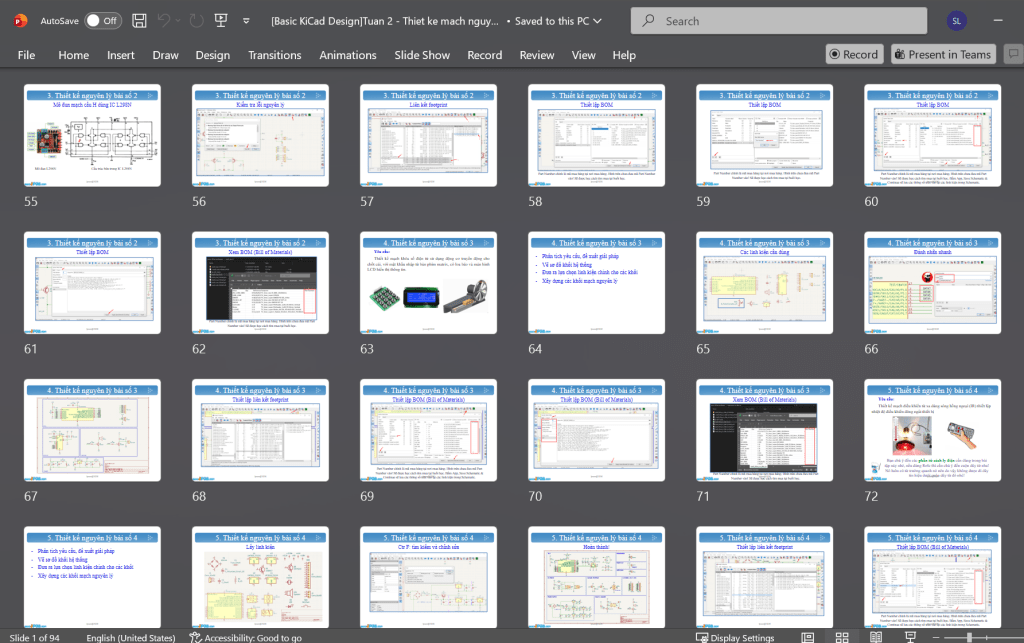Switch to the Animations tab
The height and width of the screenshot is (643, 1024).
click(347, 55)
